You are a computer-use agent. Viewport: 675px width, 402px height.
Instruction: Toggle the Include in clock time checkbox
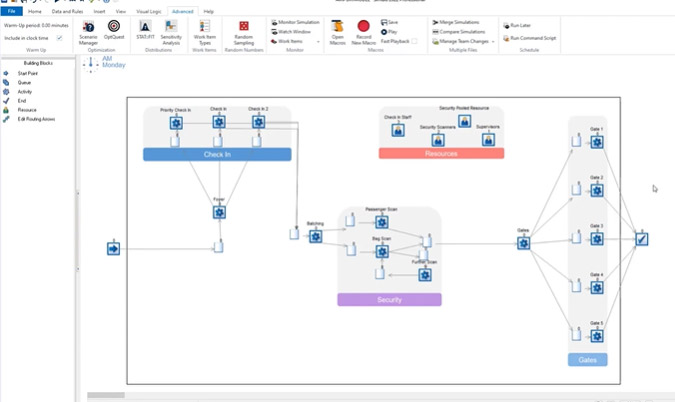pos(60,38)
